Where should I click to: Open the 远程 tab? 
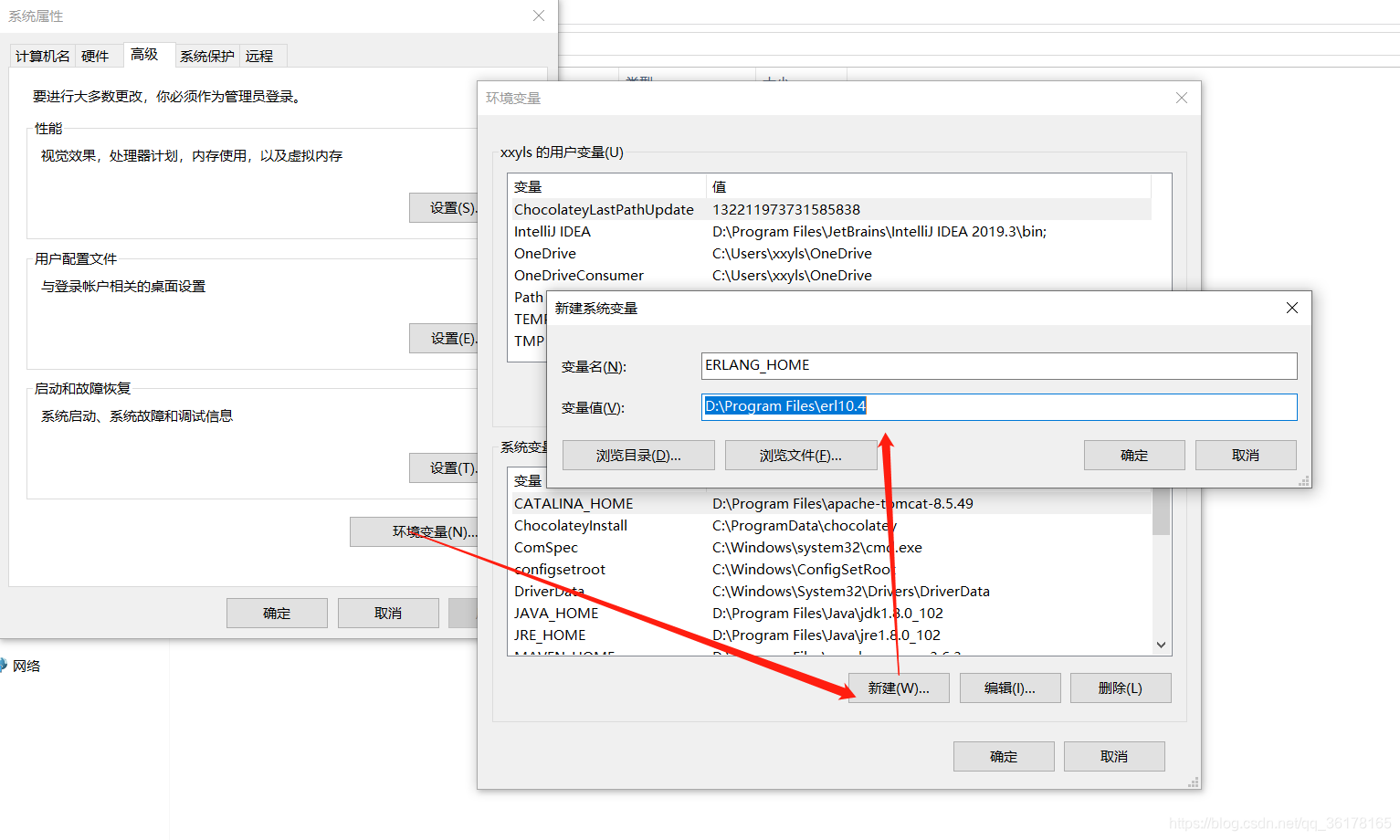coord(259,56)
